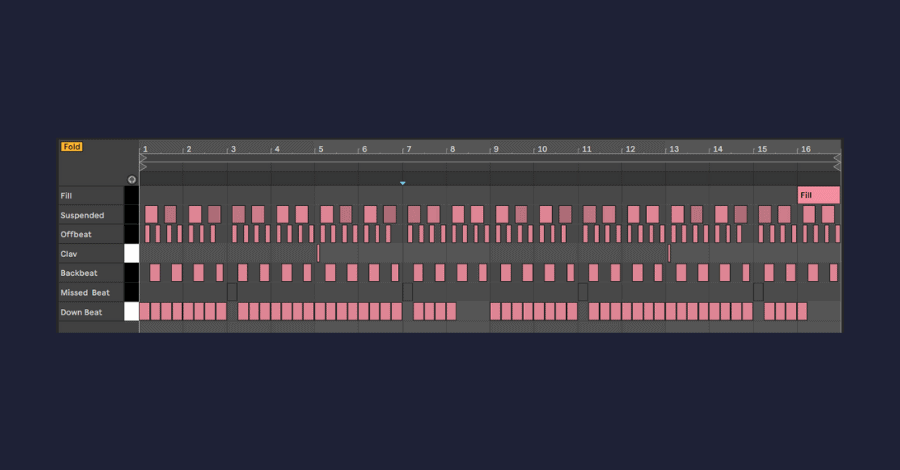Select the deactivated Missed Beat note at bar 11
The width and height of the screenshot is (900, 470).
pos(583,292)
